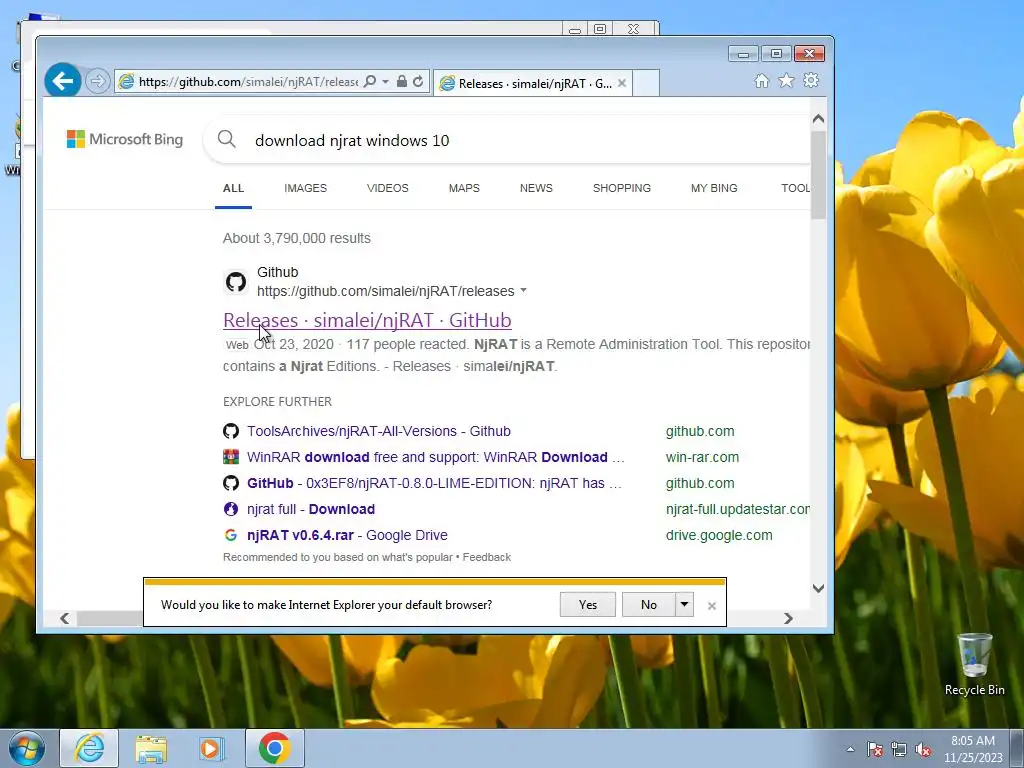1024x768 pixels.
Task: Click the horizontal scrollbar left arrow
Action: tap(65, 618)
